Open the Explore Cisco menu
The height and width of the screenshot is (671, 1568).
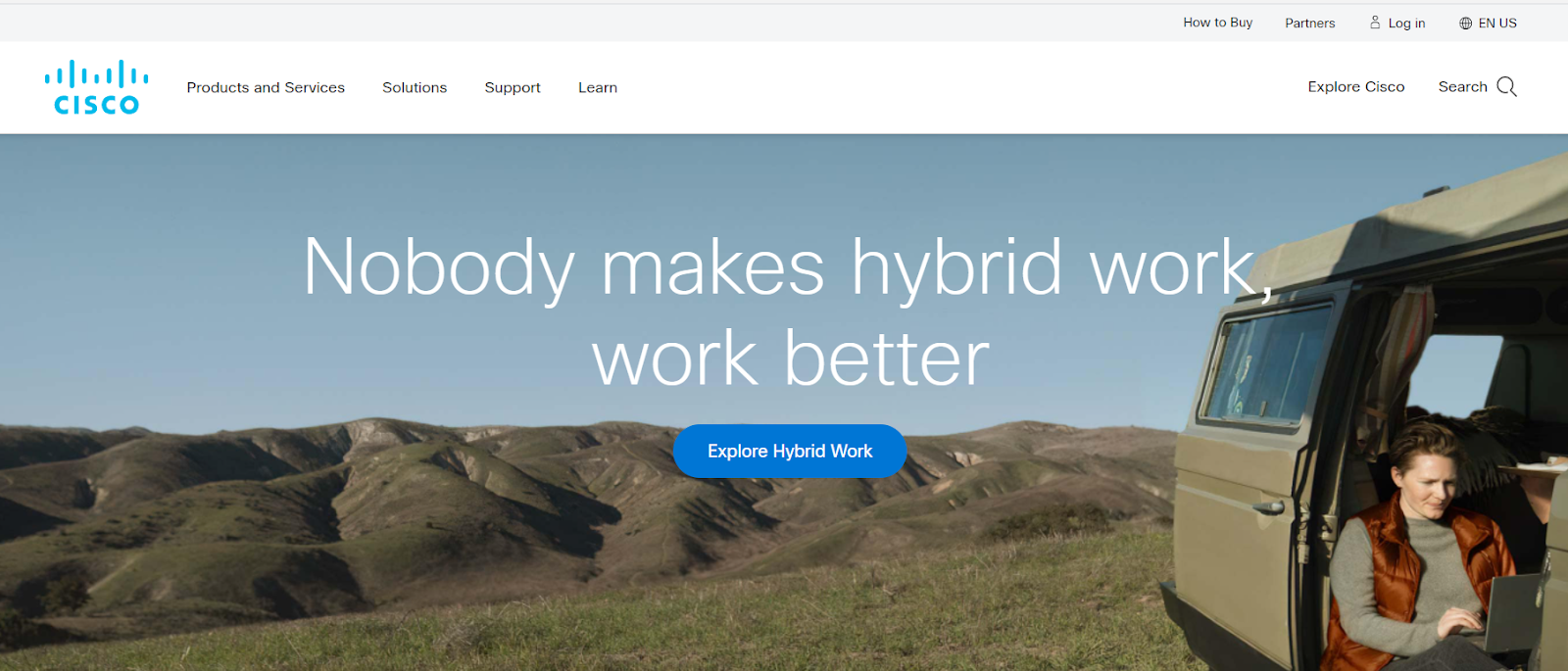tap(1356, 86)
